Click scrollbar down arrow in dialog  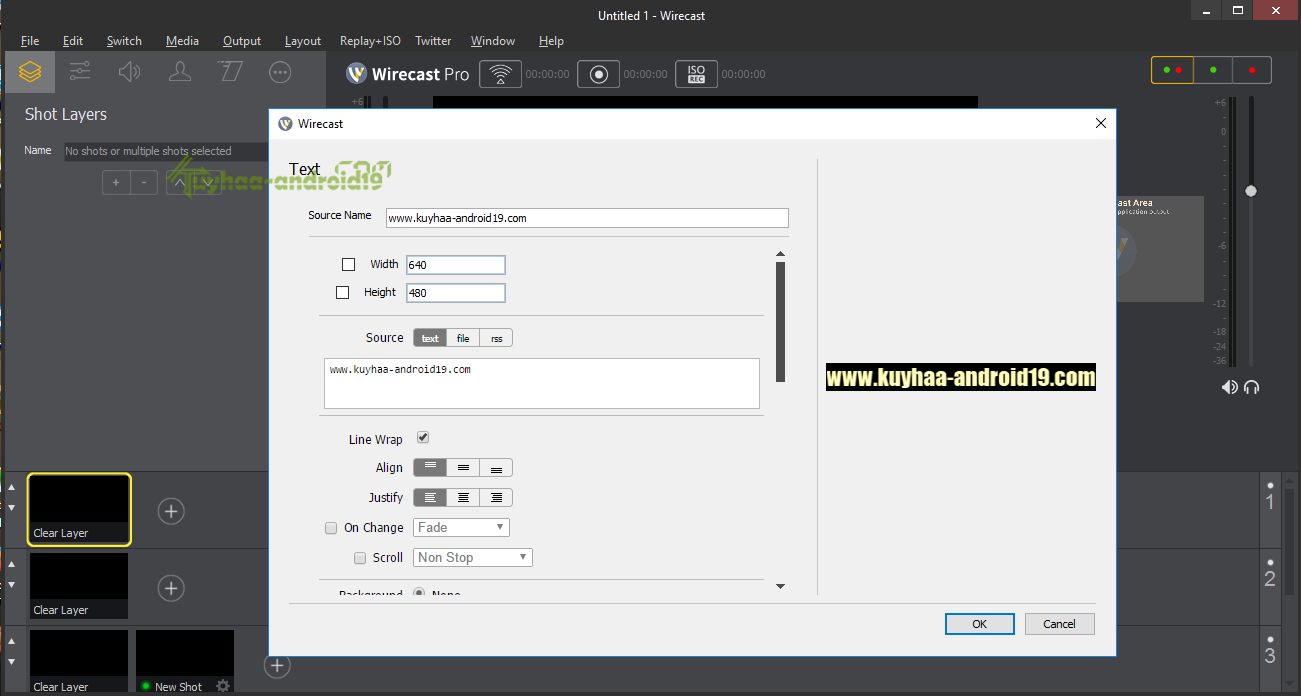(x=781, y=586)
